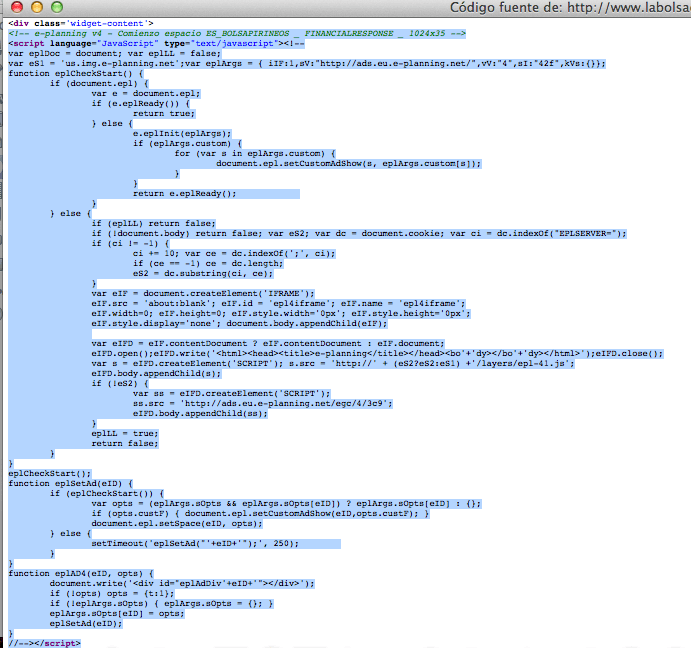Click line 'return e.eplReady();'

pyautogui.click(x=185, y=194)
